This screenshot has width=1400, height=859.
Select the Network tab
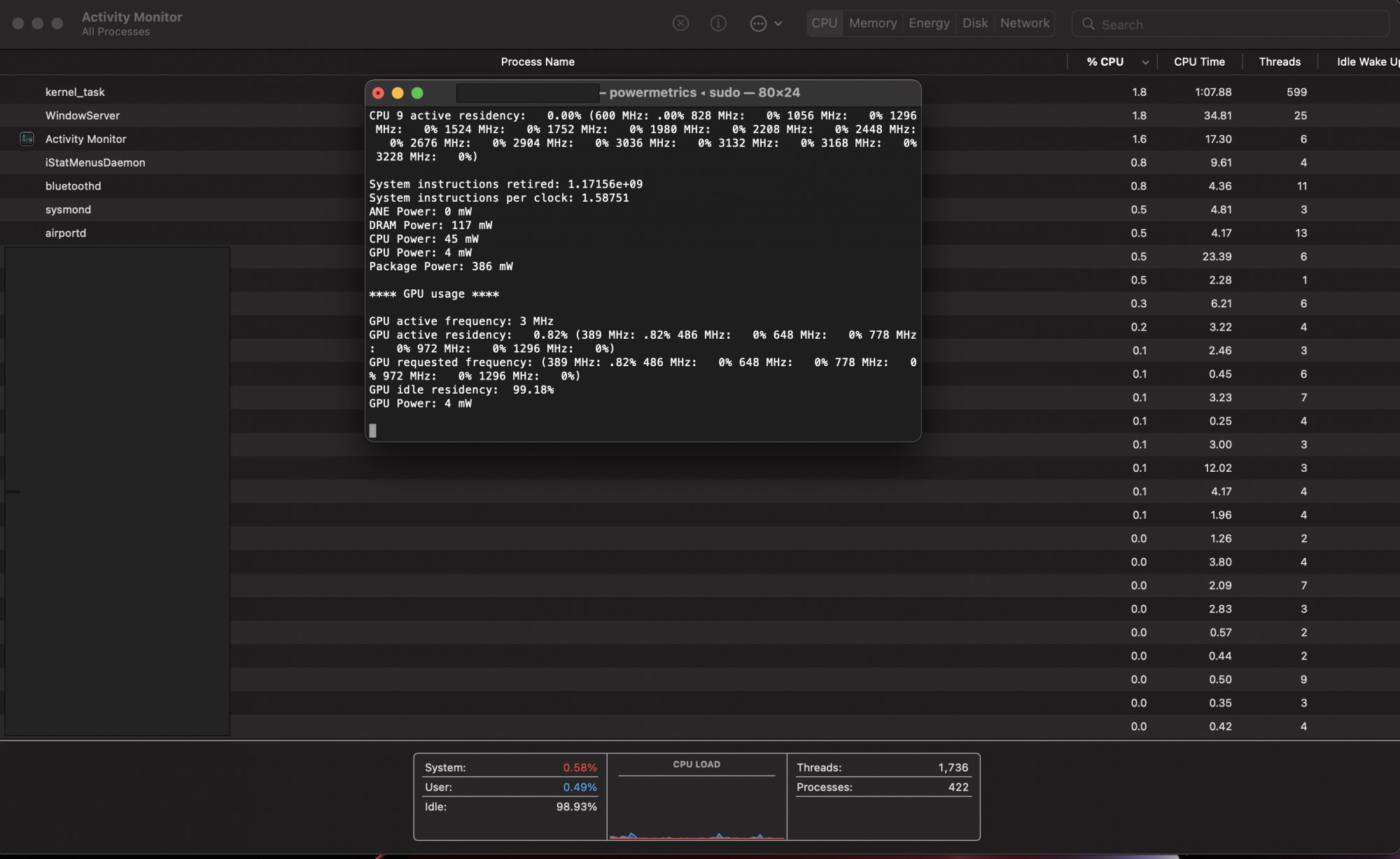pos(1024,23)
